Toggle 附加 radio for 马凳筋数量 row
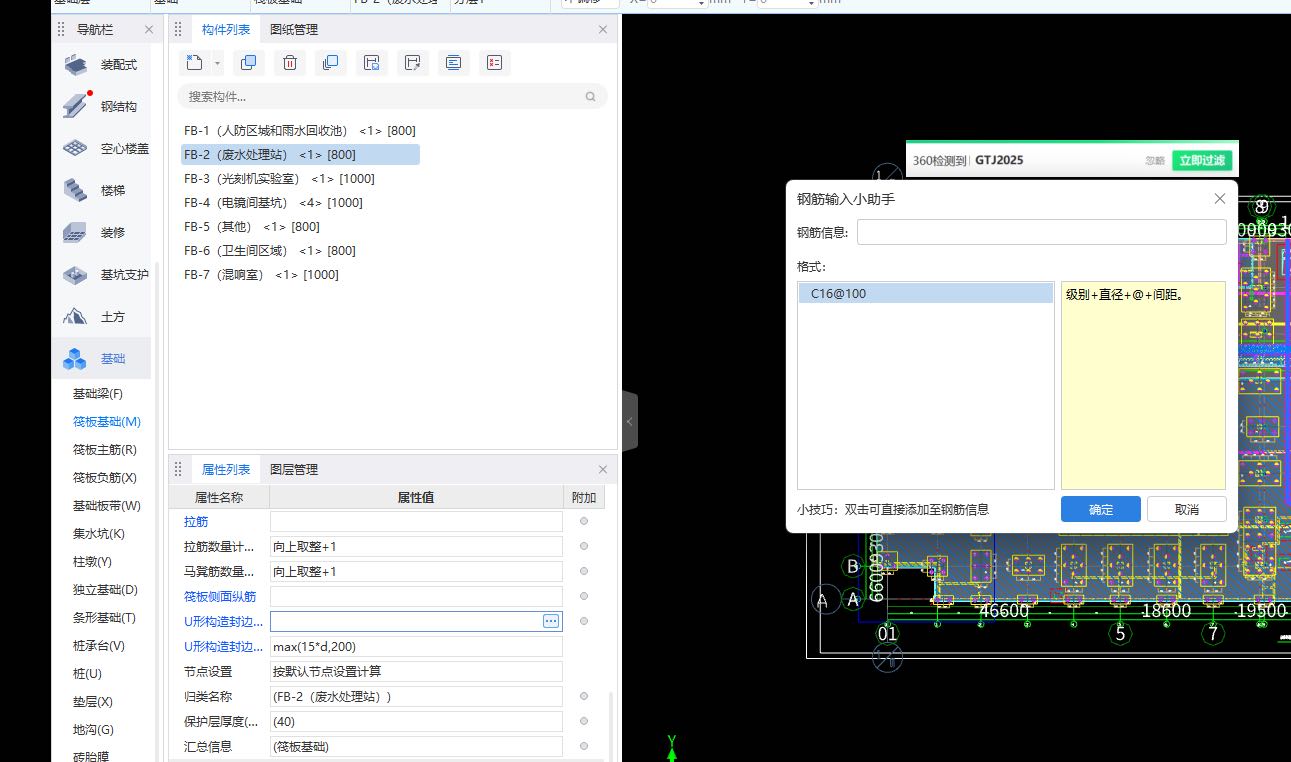 tap(584, 571)
